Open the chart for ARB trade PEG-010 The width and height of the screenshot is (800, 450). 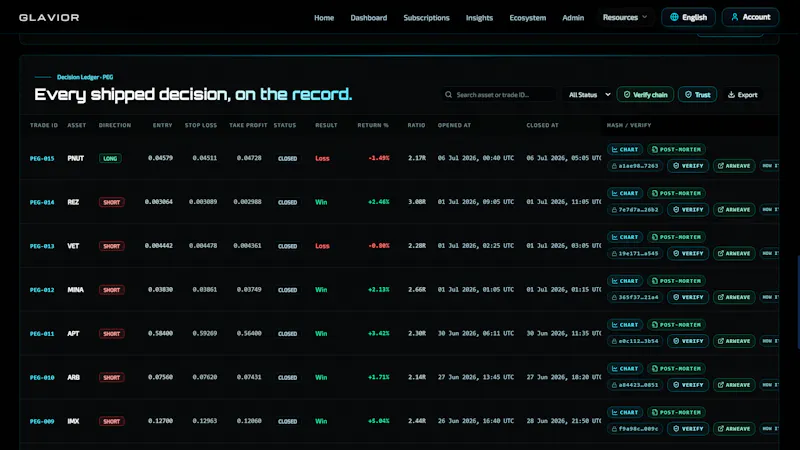tap(624, 369)
